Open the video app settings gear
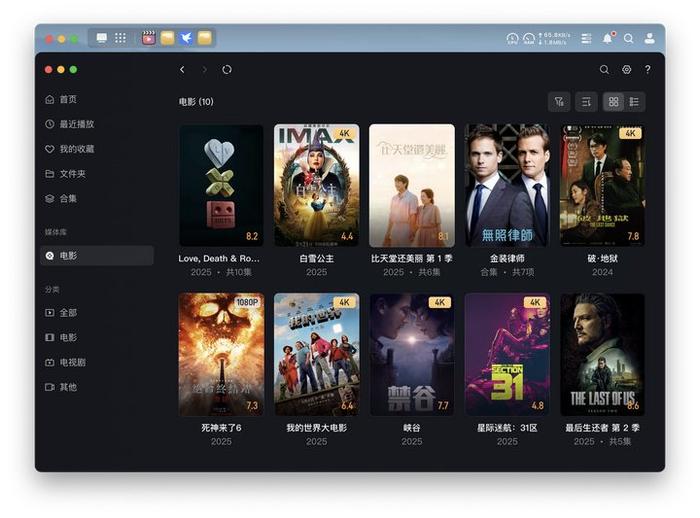Image resolution: width=700 pixels, height=518 pixels. coord(626,70)
